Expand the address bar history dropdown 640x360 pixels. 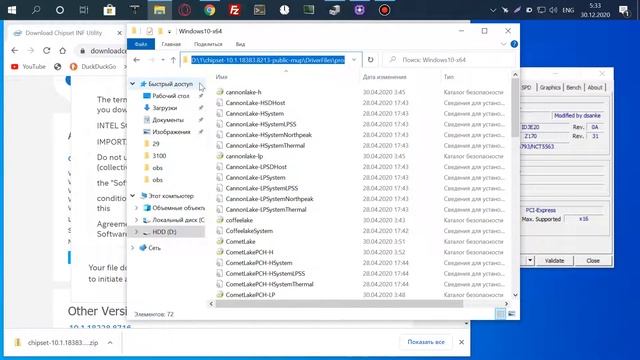coord(354,60)
